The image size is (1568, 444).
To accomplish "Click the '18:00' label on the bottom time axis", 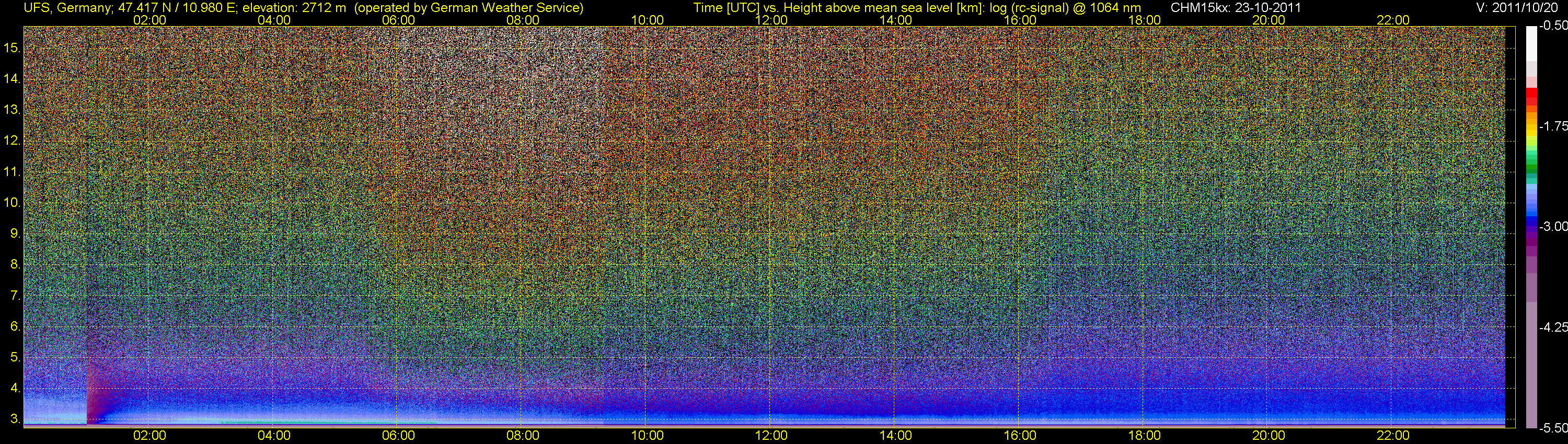I will (1144, 436).
